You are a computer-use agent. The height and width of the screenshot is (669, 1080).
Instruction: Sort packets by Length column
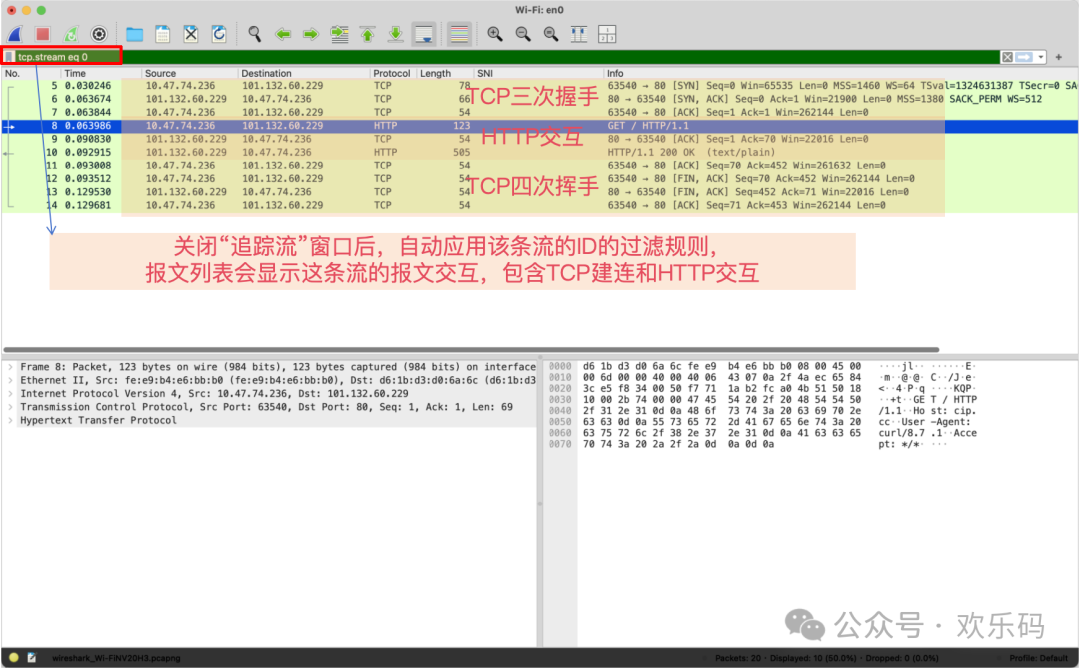point(445,73)
